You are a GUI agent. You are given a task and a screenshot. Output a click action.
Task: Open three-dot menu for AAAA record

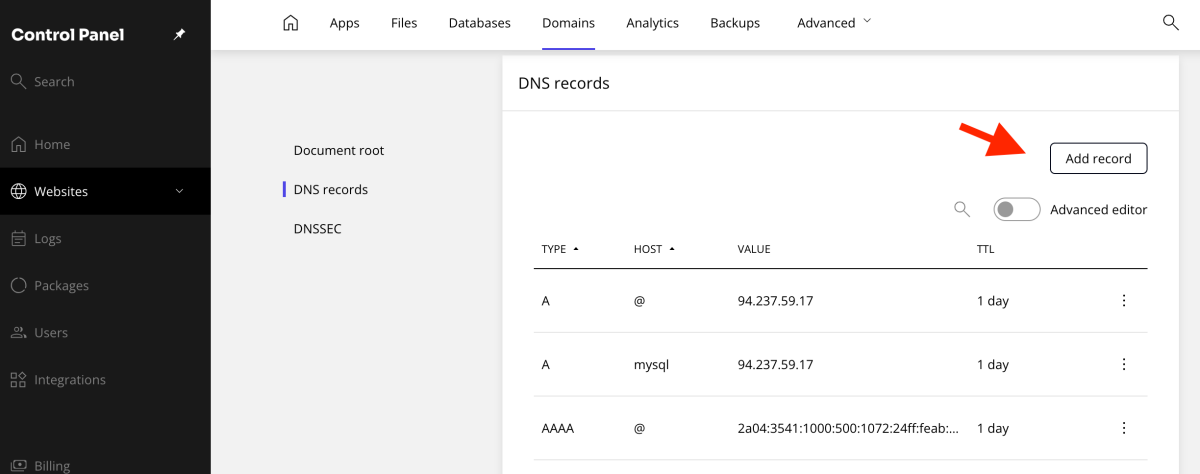tap(1124, 428)
